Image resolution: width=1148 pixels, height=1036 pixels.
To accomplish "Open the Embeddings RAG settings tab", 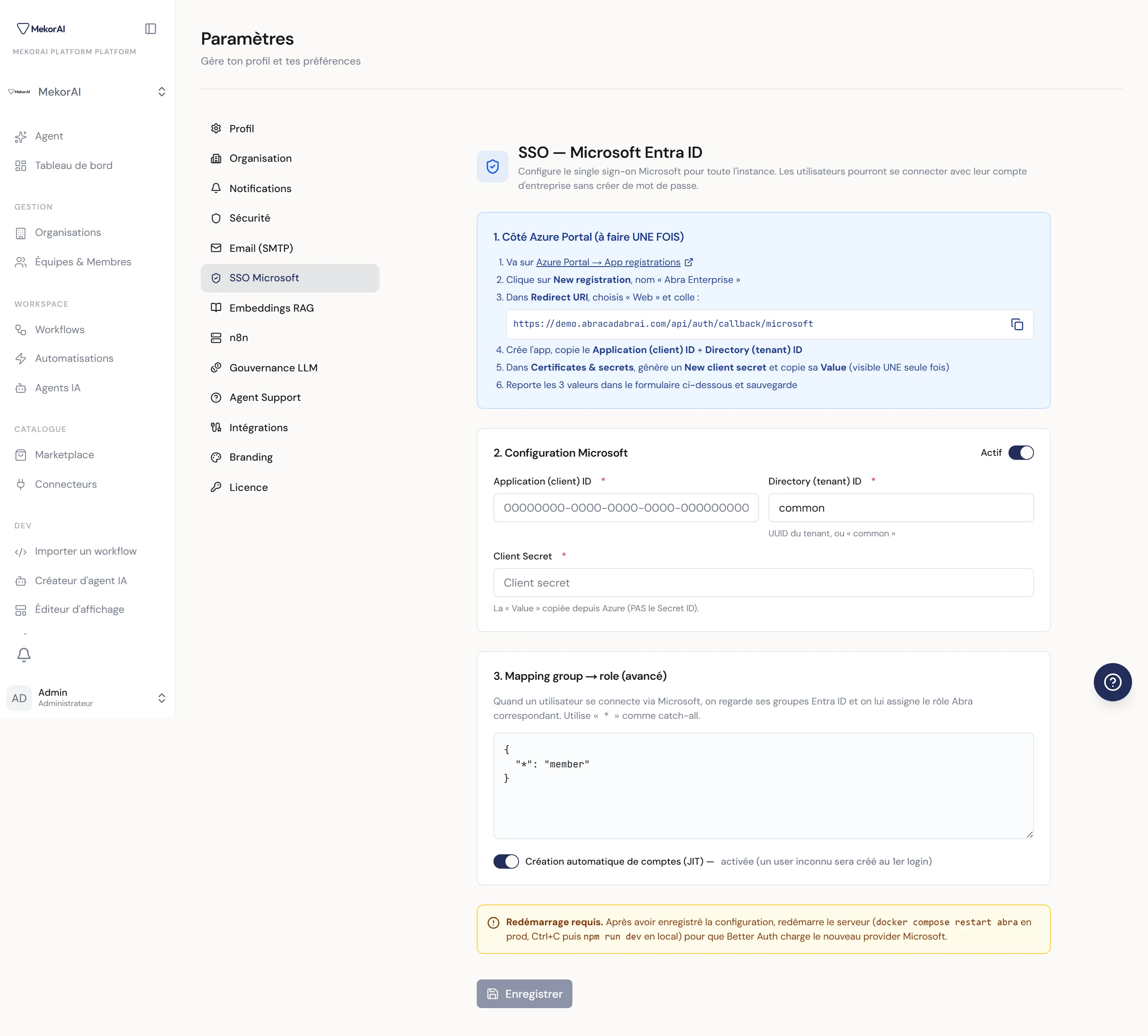I will [290, 308].
